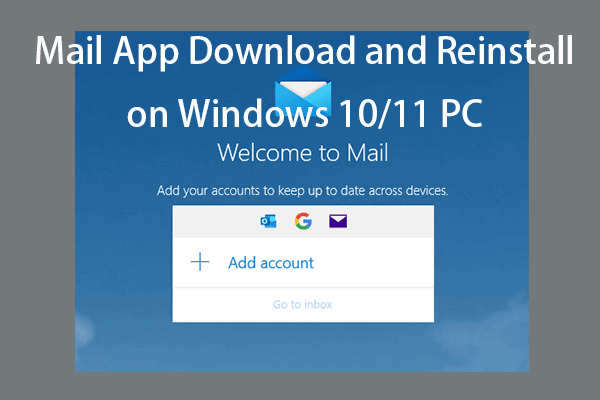Click the Welcome to Mail heading

[303, 153]
